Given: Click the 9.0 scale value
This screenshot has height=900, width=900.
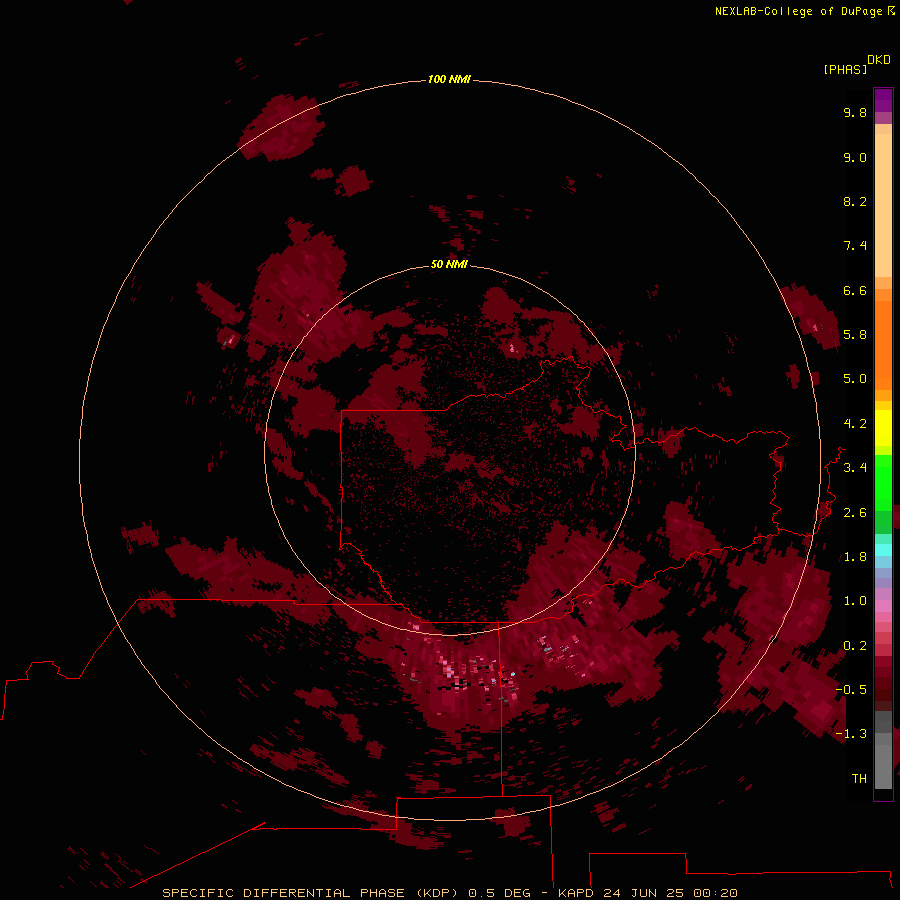Looking at the screenshot, I should (855, 157).
